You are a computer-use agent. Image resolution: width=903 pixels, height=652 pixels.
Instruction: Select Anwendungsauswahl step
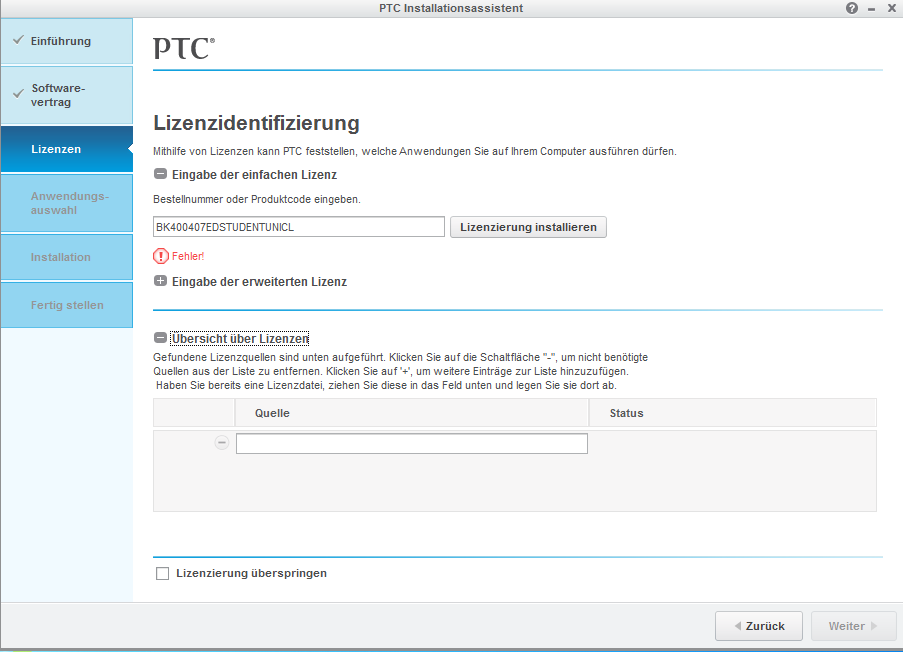[x=67, y=203]
